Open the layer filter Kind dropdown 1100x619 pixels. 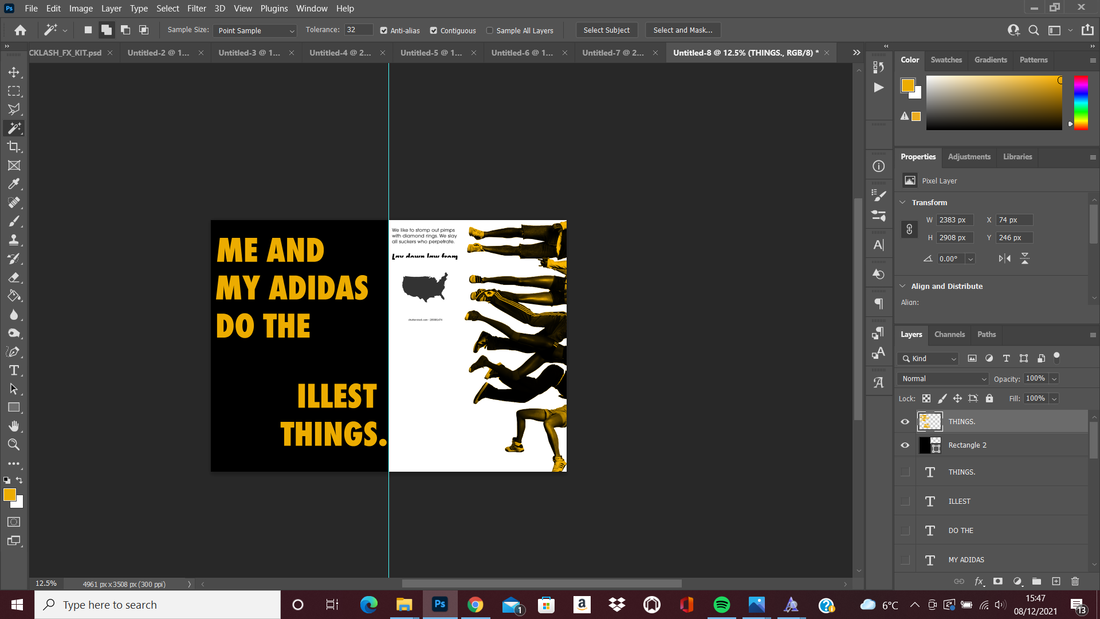point(929,359)
